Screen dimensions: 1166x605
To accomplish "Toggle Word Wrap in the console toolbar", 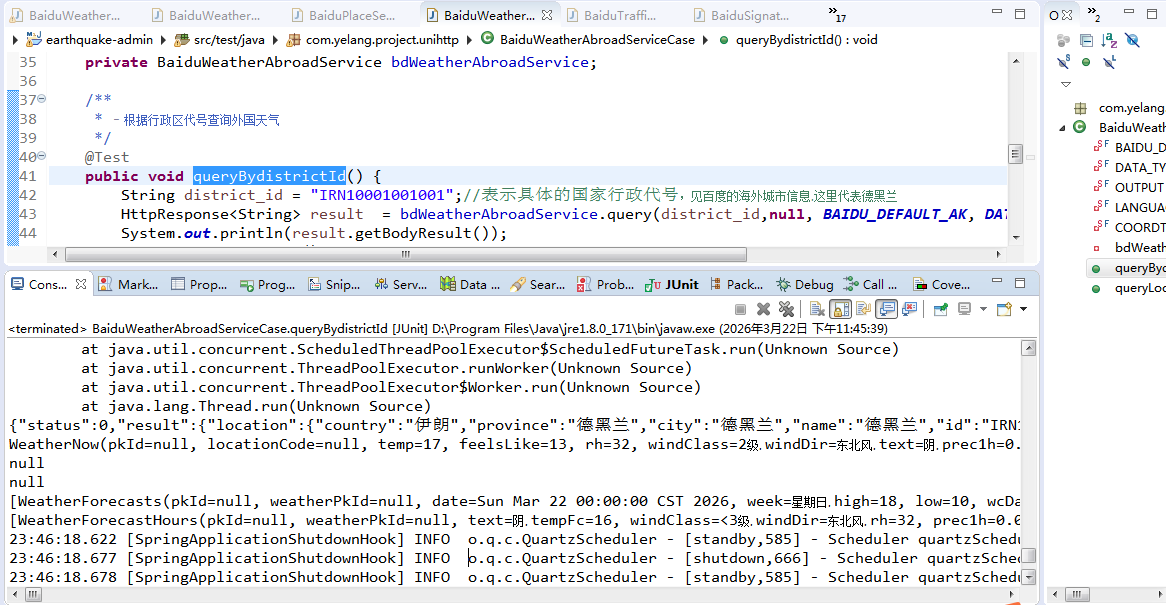I will pyautogui.click(x=863, y=308).
